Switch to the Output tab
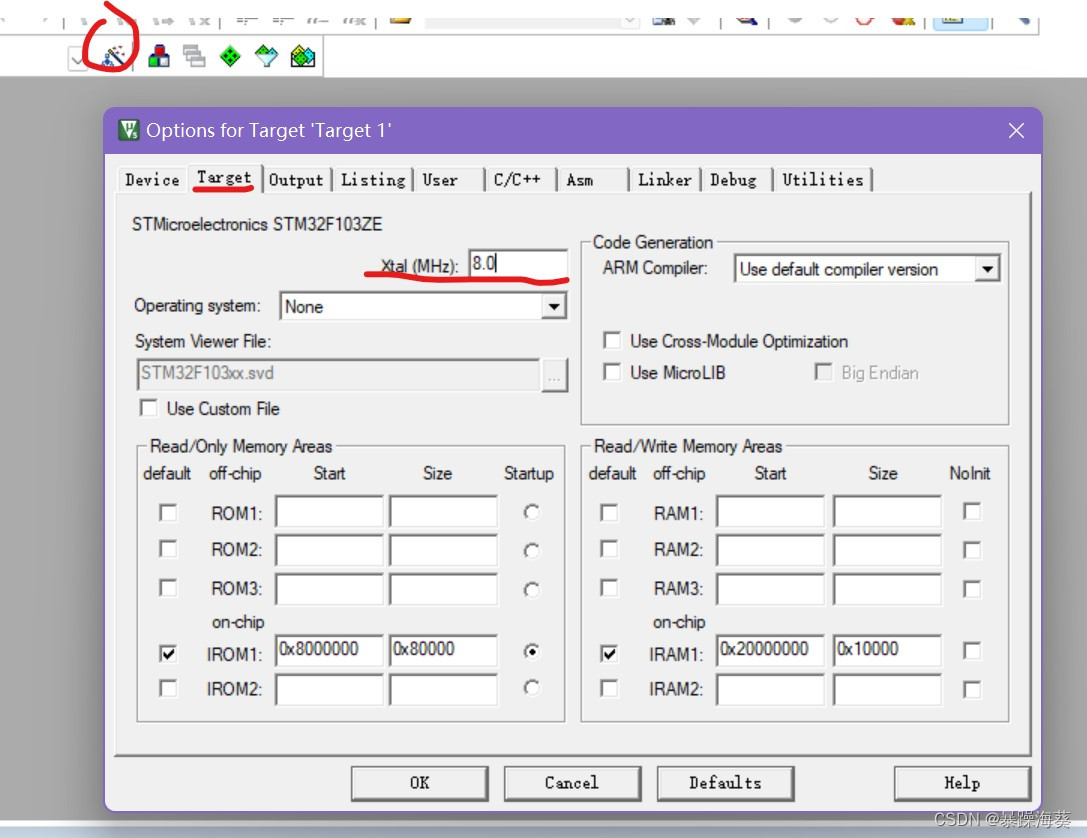Viewport: 1087px width, 838px height. 296,180
